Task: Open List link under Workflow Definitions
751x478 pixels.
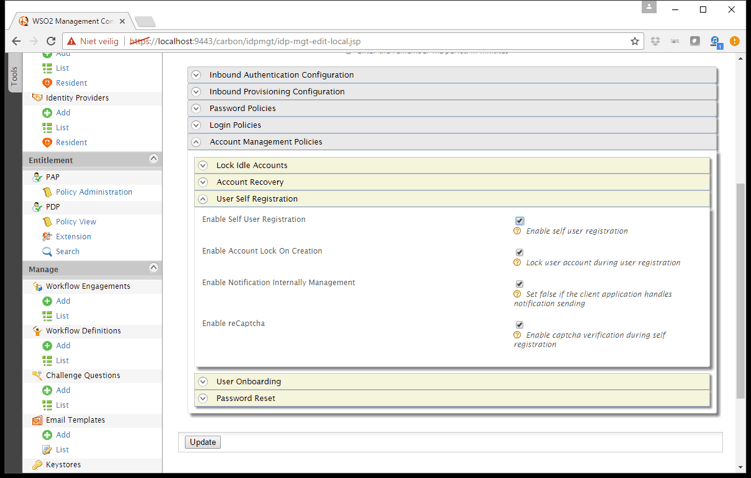Action: tap(62, 360)
